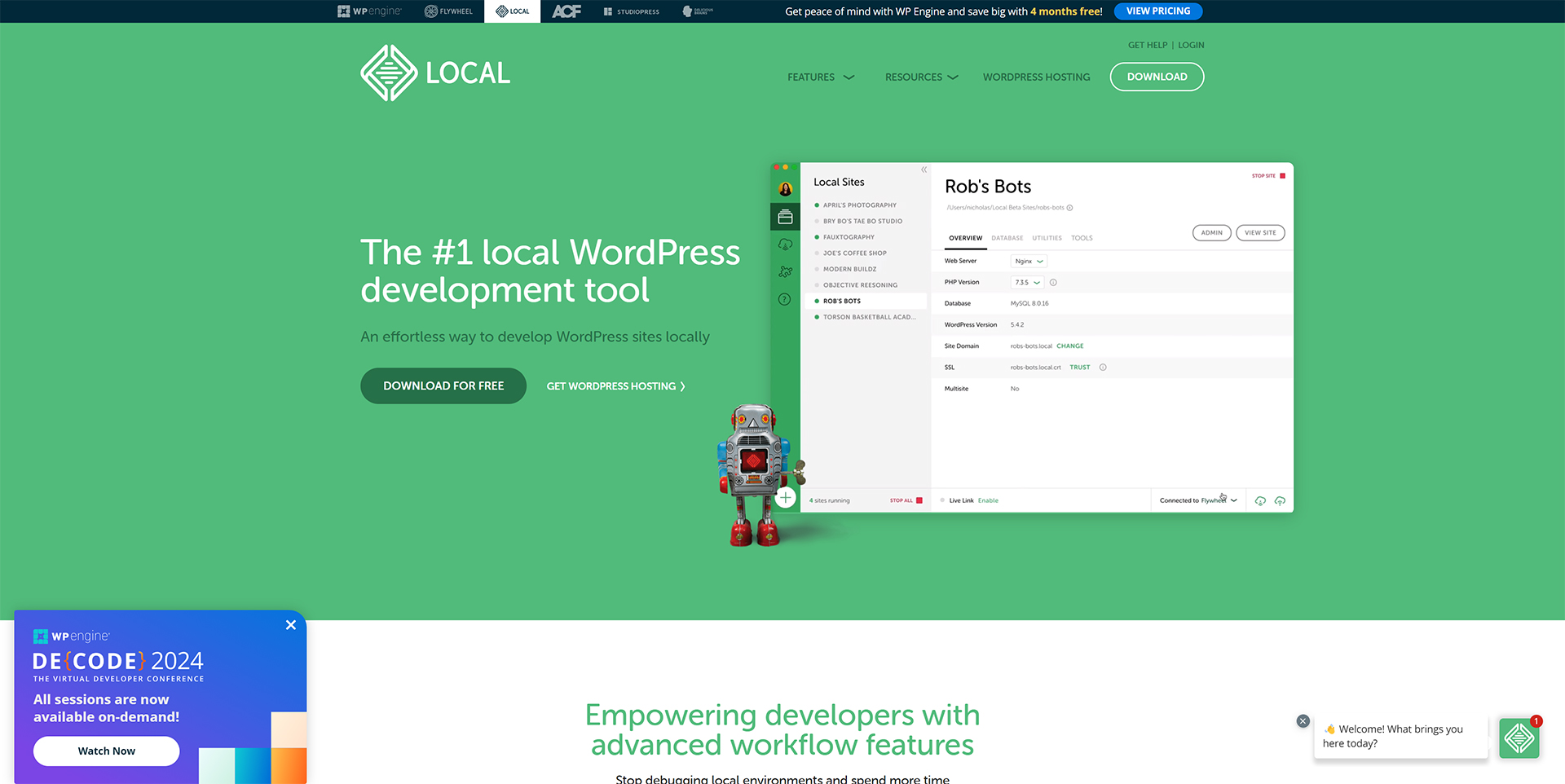Viewport: 1565px width, 784px height.
Task: Select Objective Reesoning site
Action: 860,285
